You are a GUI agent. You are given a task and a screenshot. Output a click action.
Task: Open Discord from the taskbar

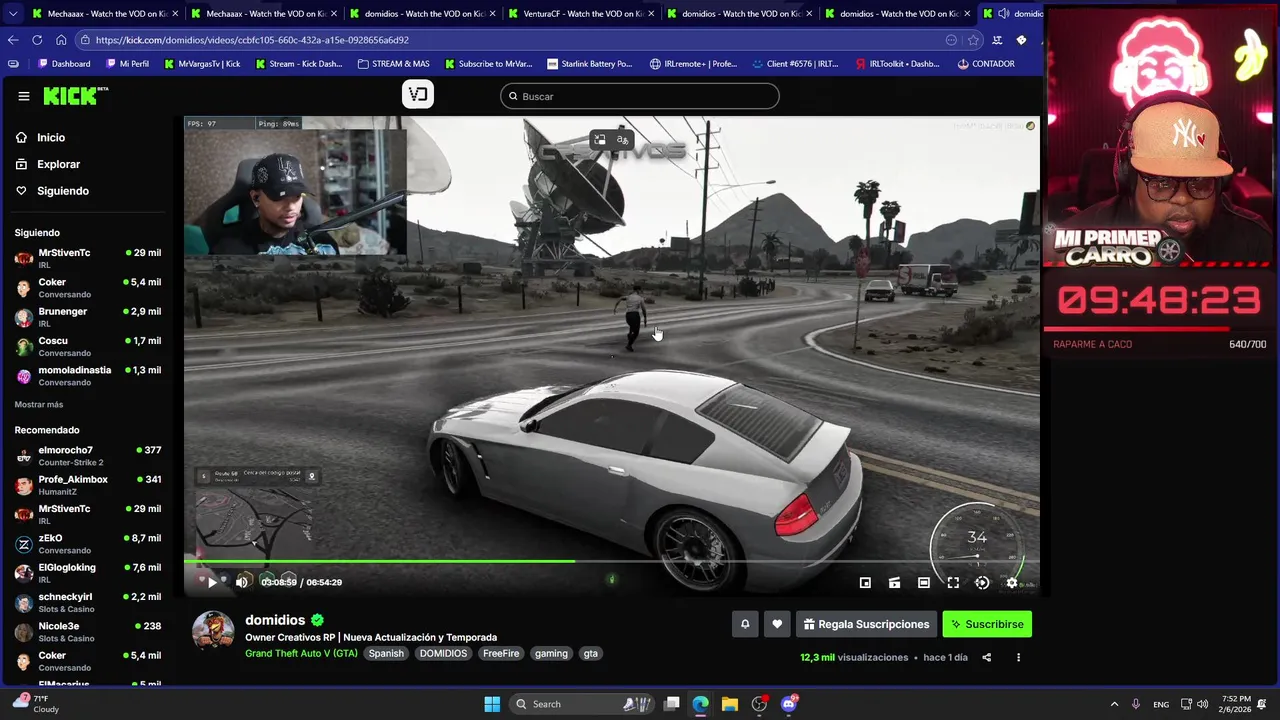coord(789,704)
